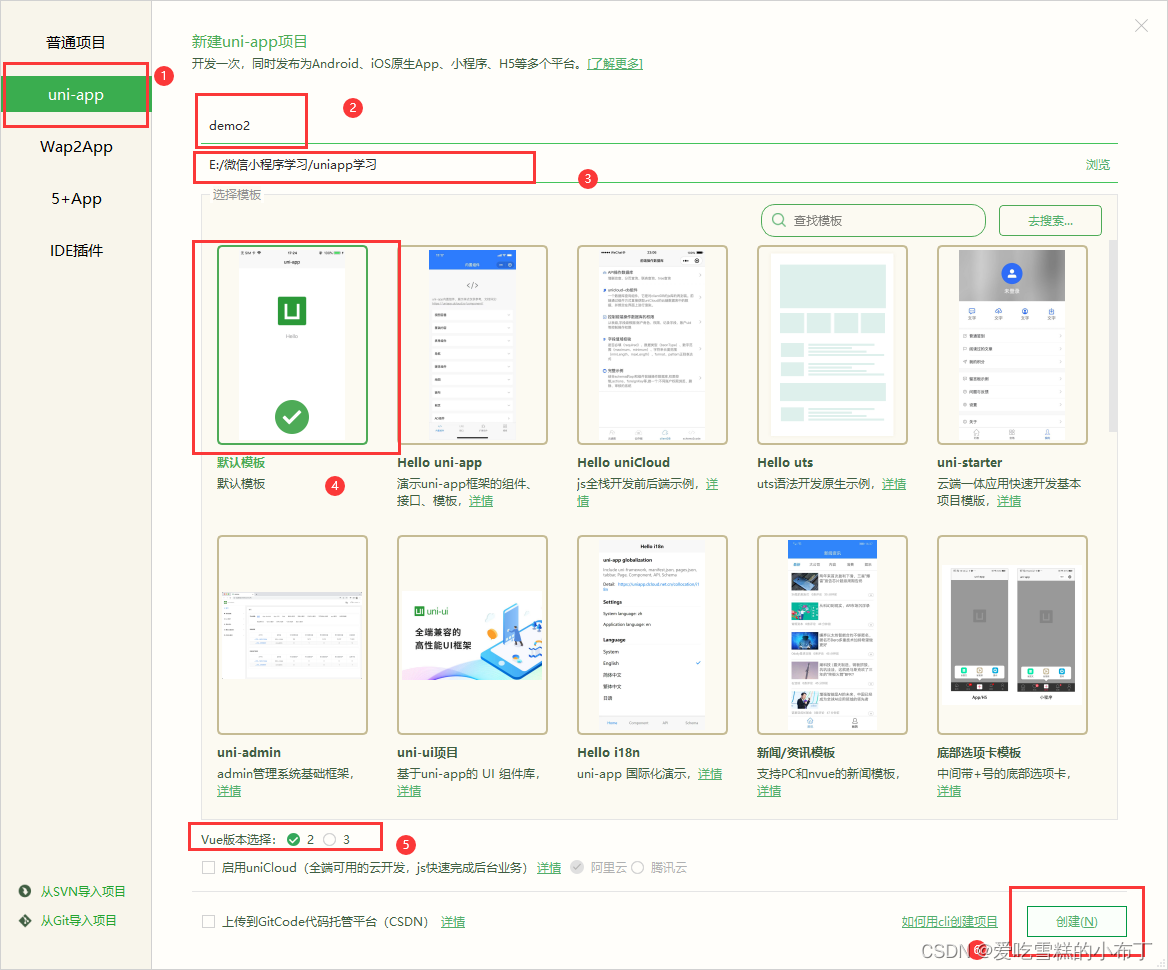The image size is (1168, 970).
Task: Select the Hello uni-app template thumbnail
Action: click(472, 345)
